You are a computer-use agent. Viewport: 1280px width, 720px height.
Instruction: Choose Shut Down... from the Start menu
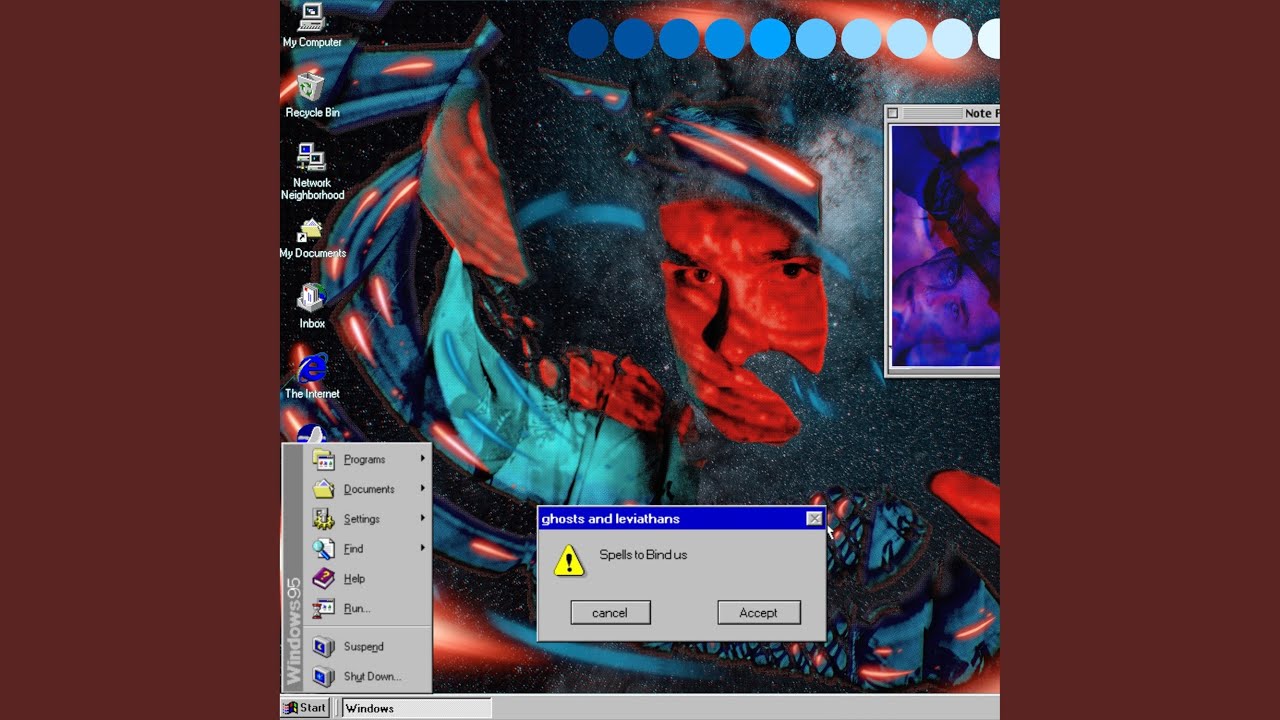pos(367,676)
